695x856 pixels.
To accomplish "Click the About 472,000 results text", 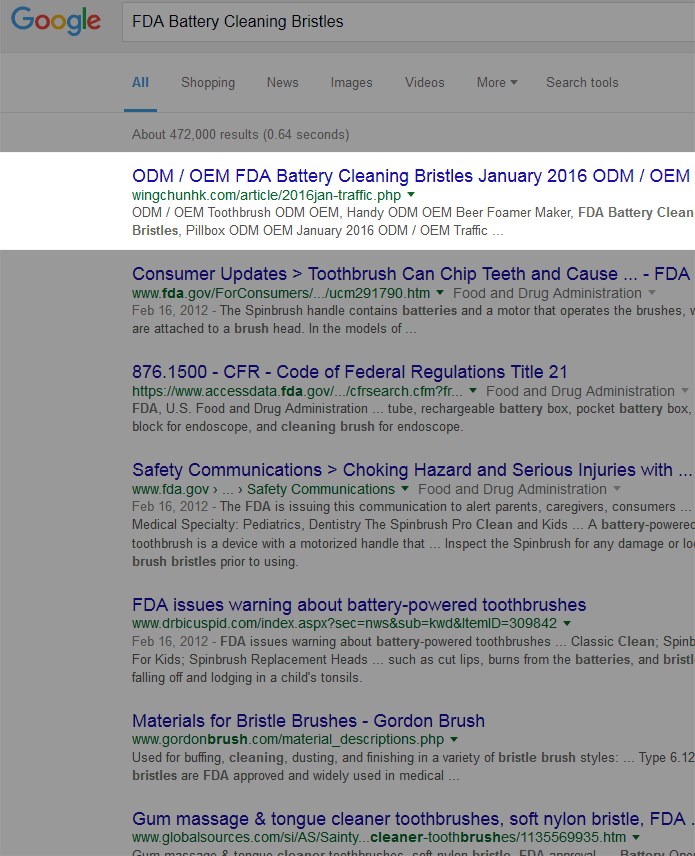I will click(240, 134).
